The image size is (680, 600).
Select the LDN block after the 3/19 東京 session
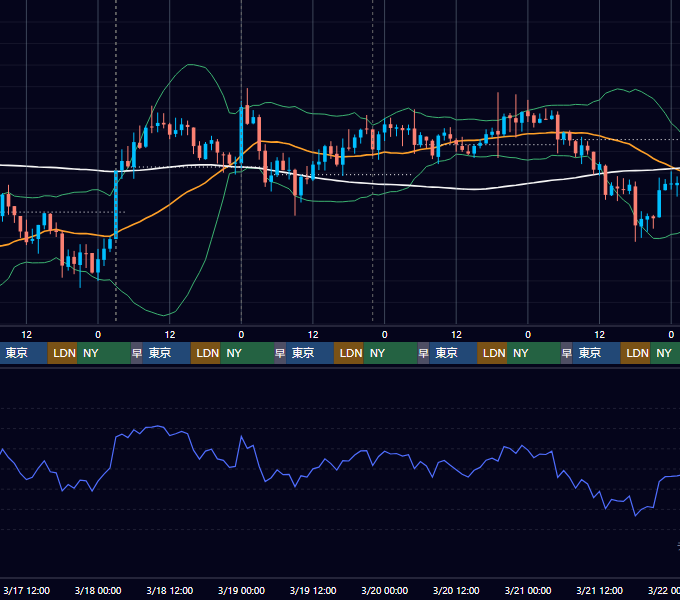pyautogui.click(x=349, y=353)
